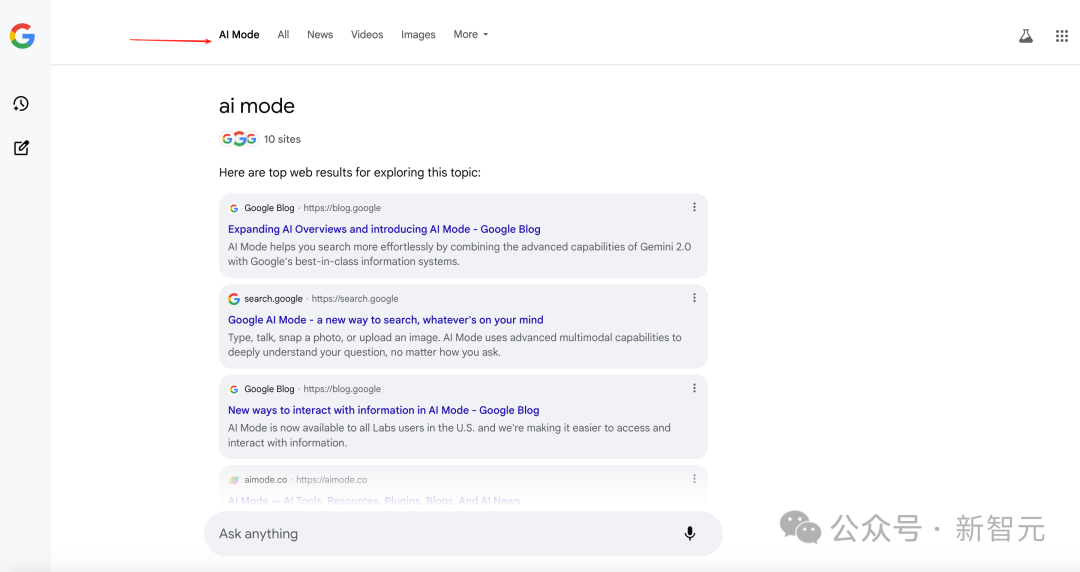Click the stacked site icons beside 10 sites
Image resolution: width=1080 pixels, height=572 pixels.
[239, 139]
